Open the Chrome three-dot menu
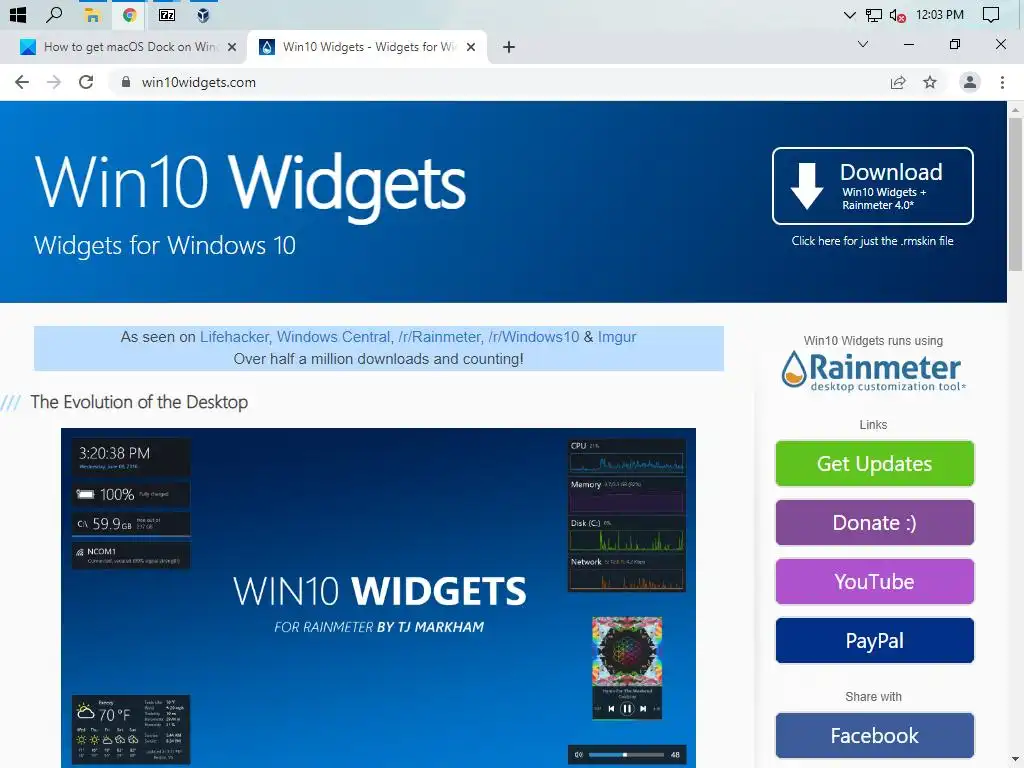The image size is (1024, 768). 1002,82
